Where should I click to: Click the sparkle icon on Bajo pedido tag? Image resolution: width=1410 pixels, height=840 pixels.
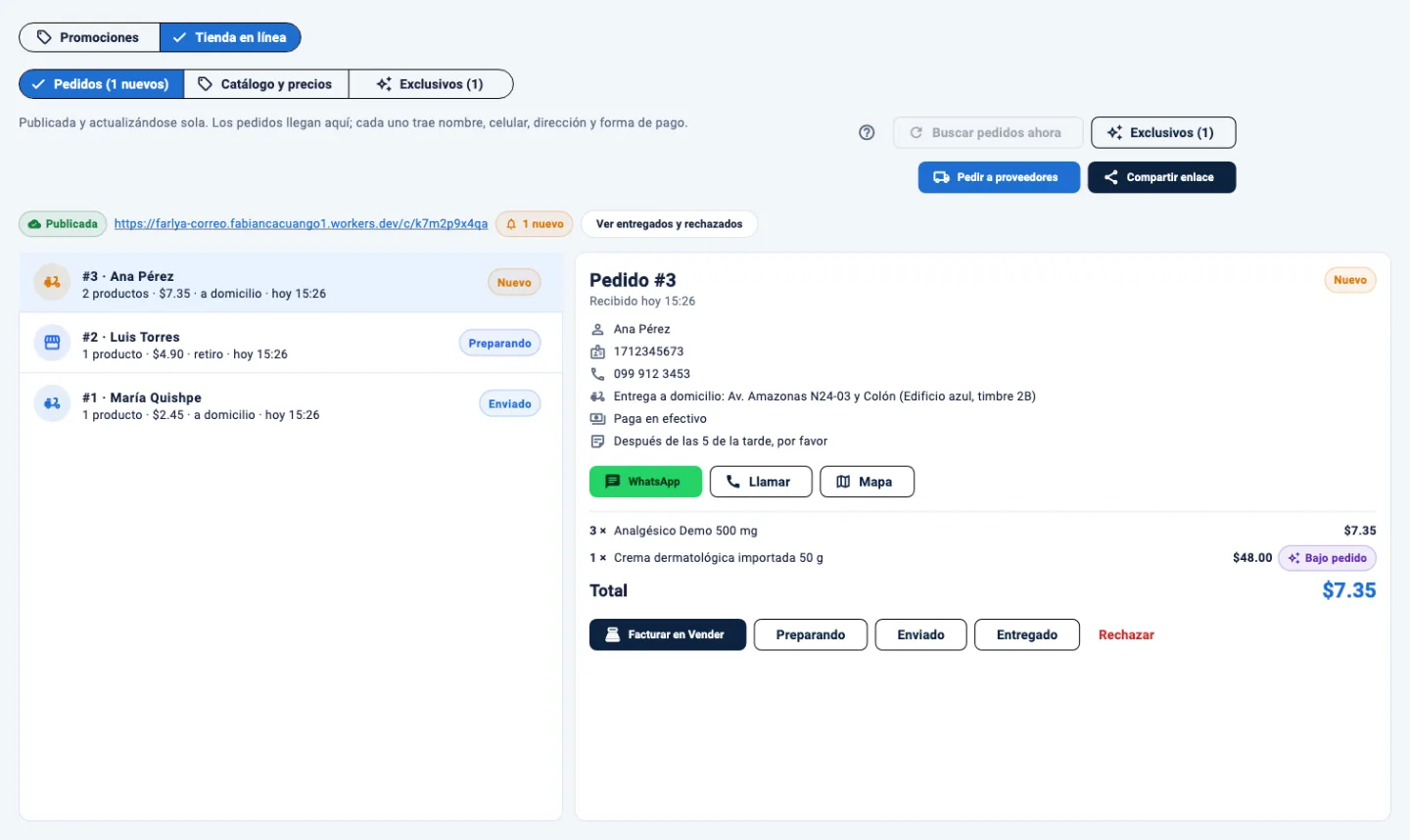1293,558
